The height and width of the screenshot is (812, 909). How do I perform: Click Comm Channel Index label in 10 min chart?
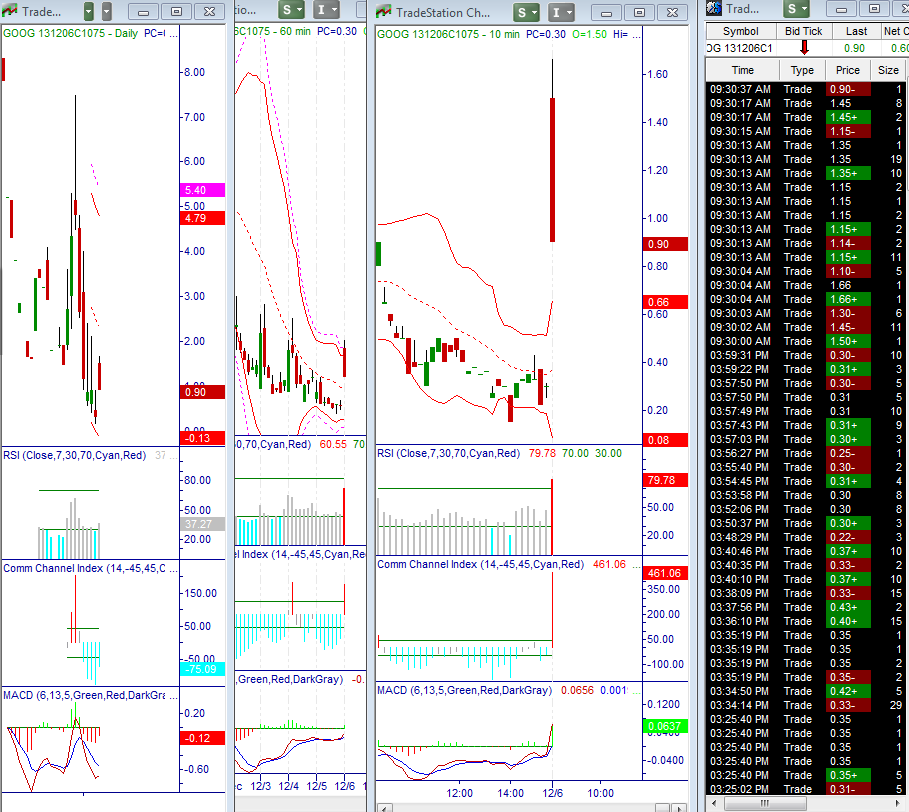(x=481, y=565)
